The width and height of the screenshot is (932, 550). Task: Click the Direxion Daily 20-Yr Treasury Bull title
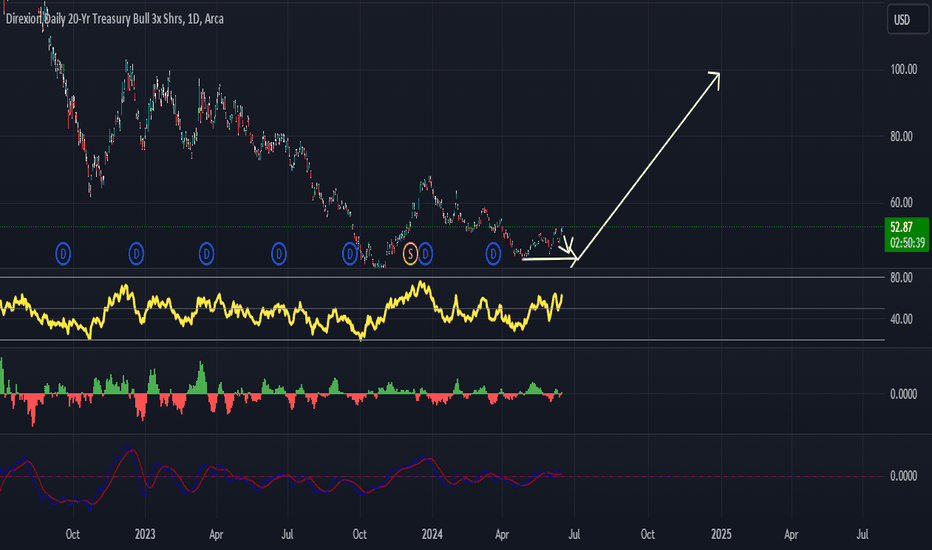(x=115, y=19)
